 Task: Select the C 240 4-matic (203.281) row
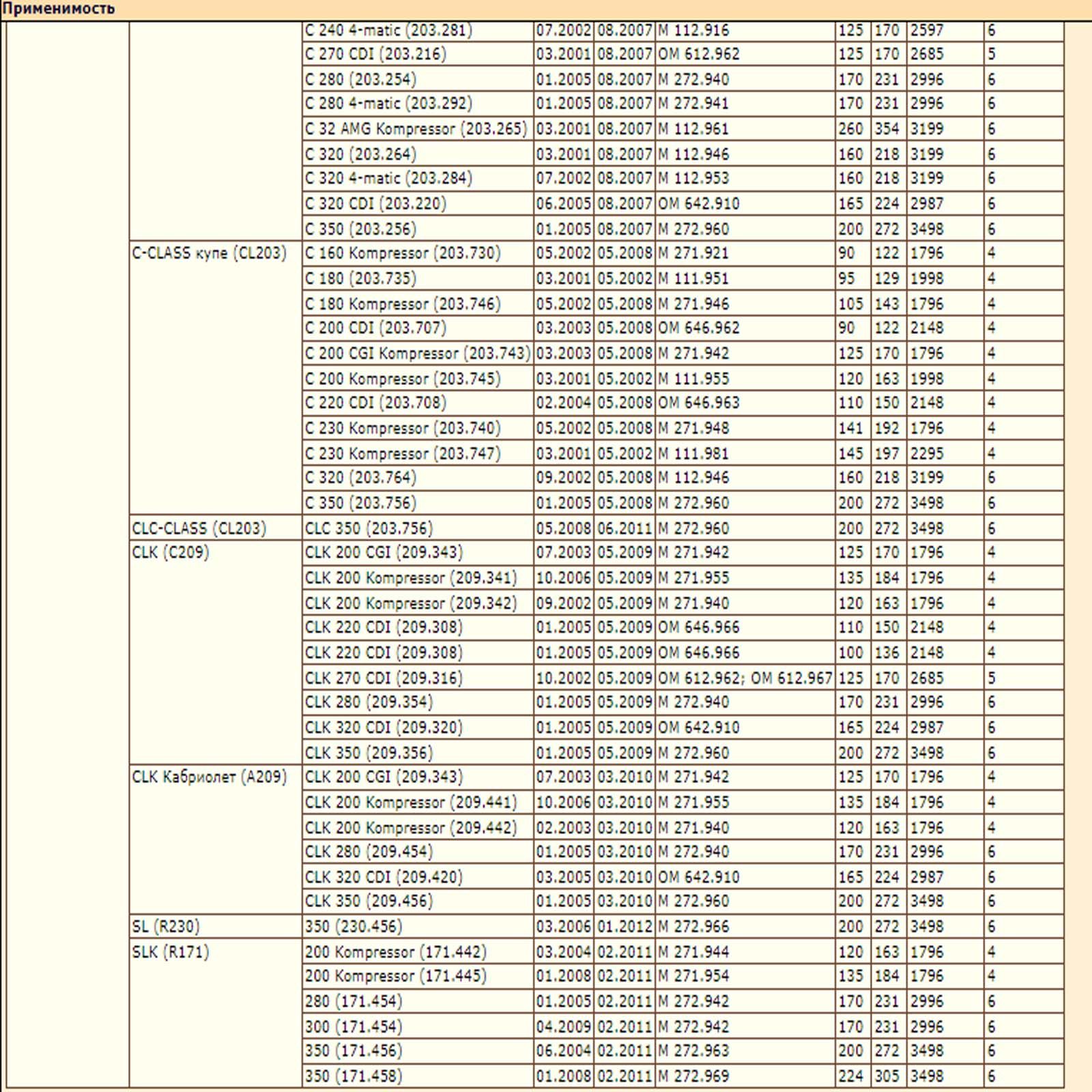tap(388, 30)
